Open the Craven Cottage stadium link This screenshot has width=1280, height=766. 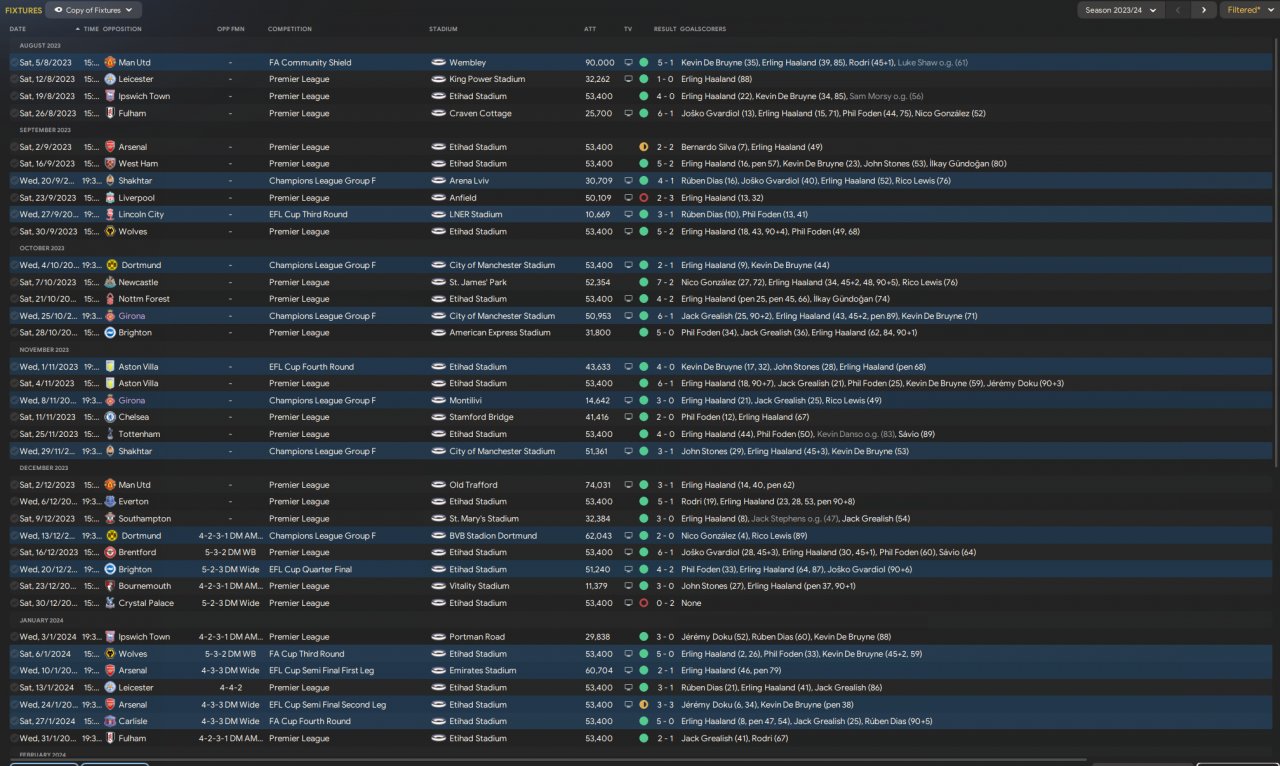pyautogui.click(x=480, y=114)
